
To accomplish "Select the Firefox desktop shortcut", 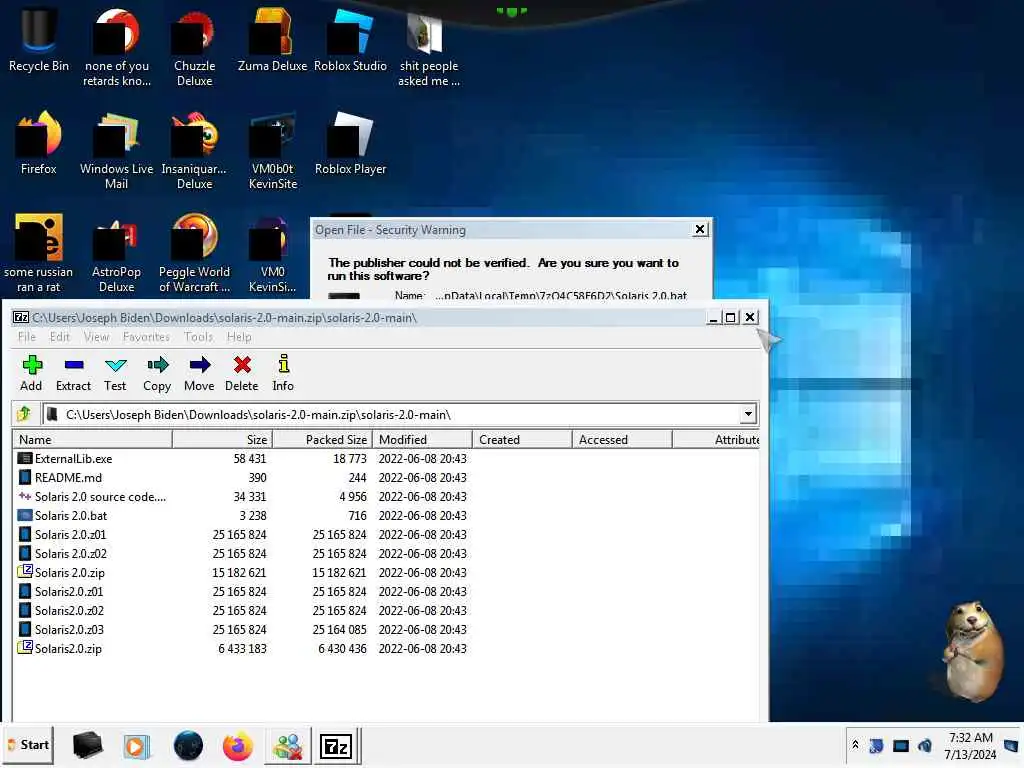I will click(39, 143).
